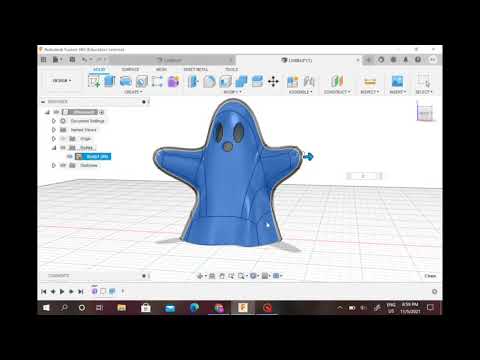
Task: Select the Create Sketch tool
Action: click(x=94, y=81)
